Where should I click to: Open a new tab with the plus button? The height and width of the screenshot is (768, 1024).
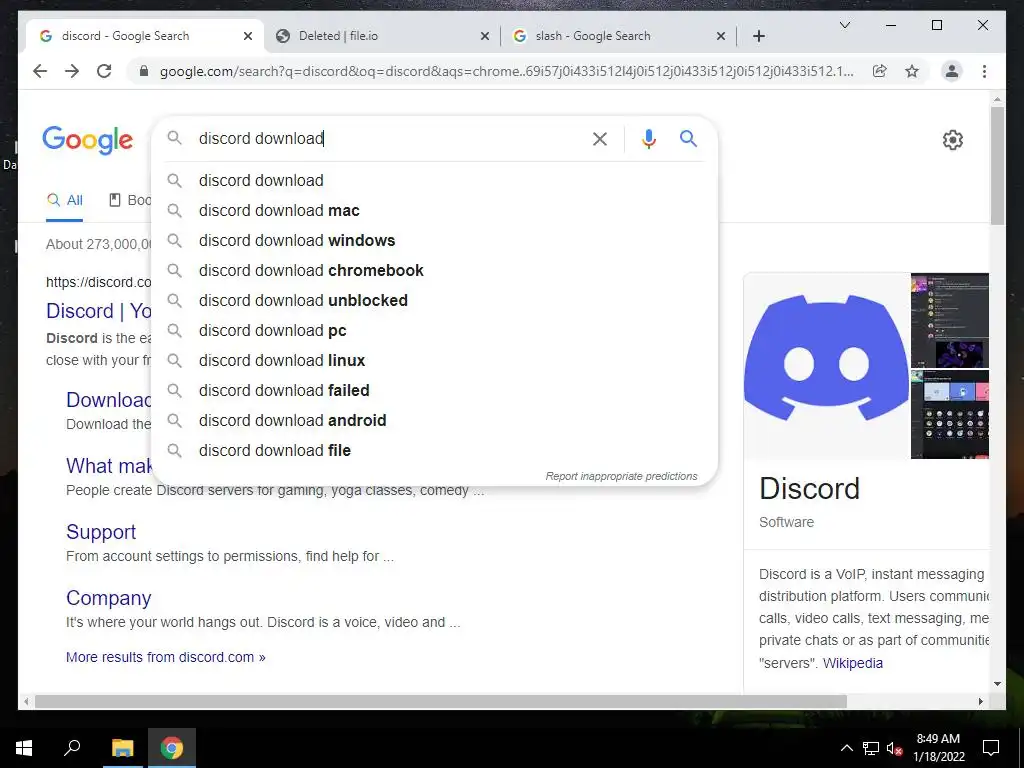pos(759,36)
